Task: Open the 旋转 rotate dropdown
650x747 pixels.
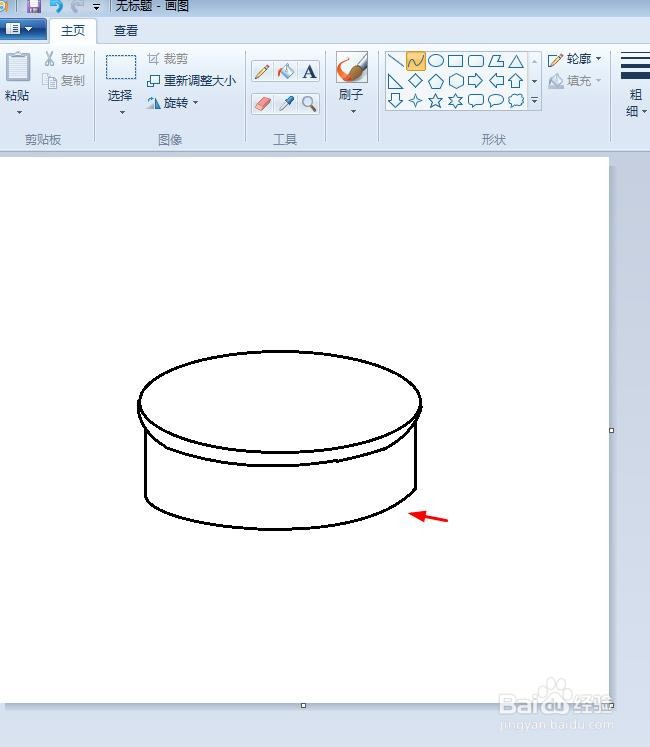Action: (173, 102)
